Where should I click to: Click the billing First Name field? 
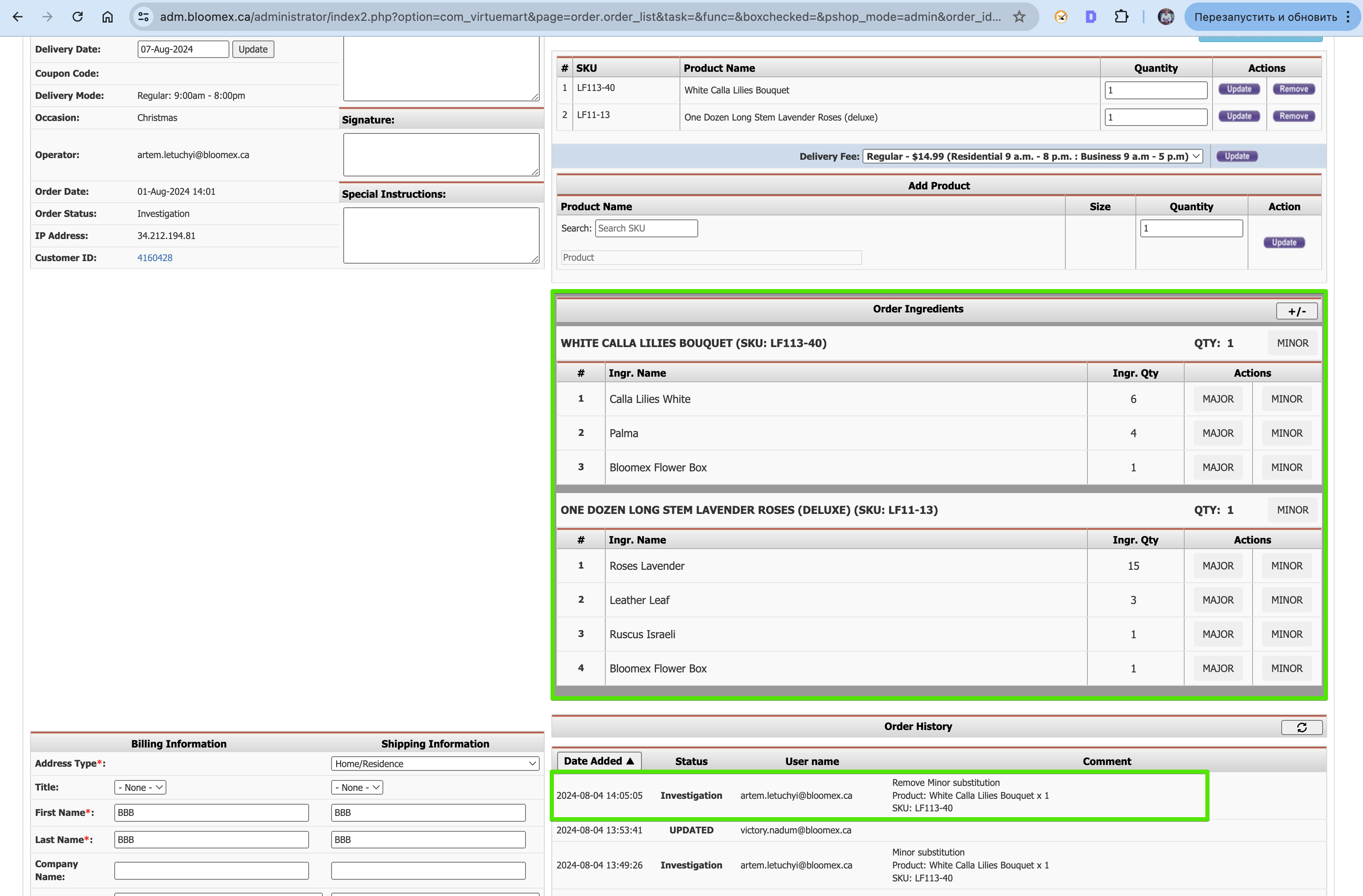[x=211, y=812]
